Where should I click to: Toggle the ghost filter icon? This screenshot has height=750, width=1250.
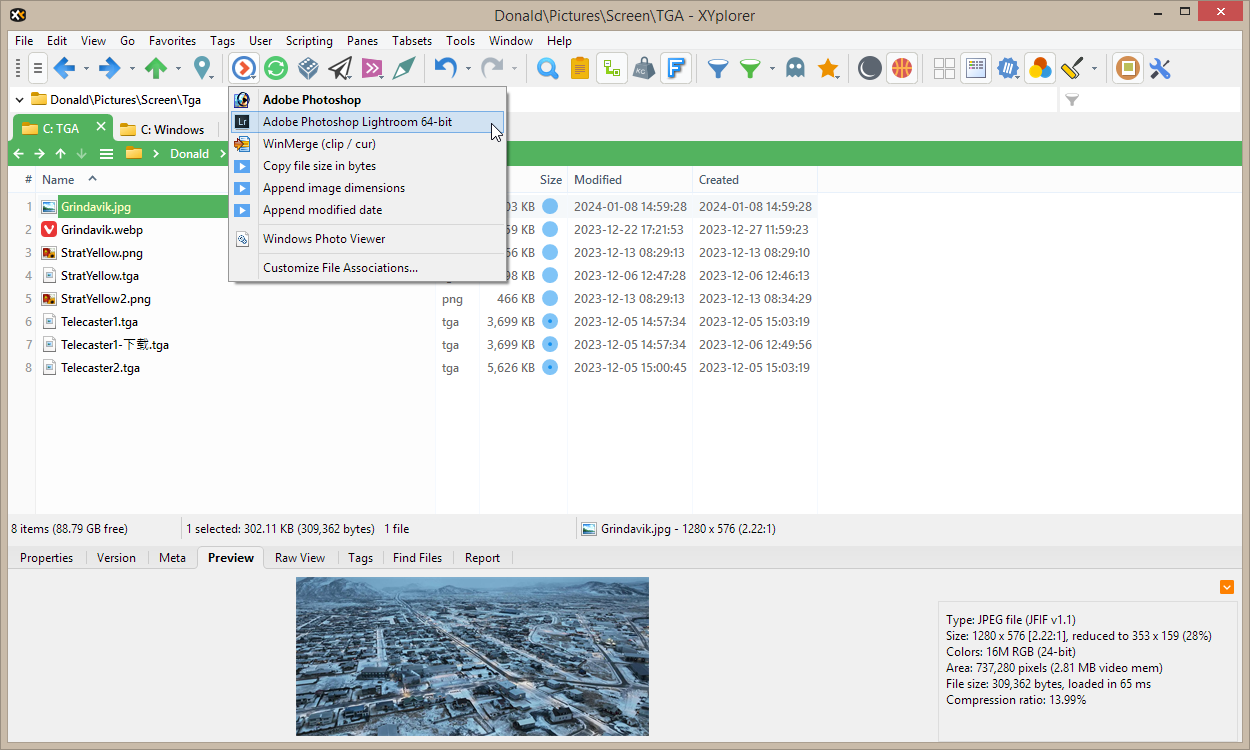coord(795,68)
